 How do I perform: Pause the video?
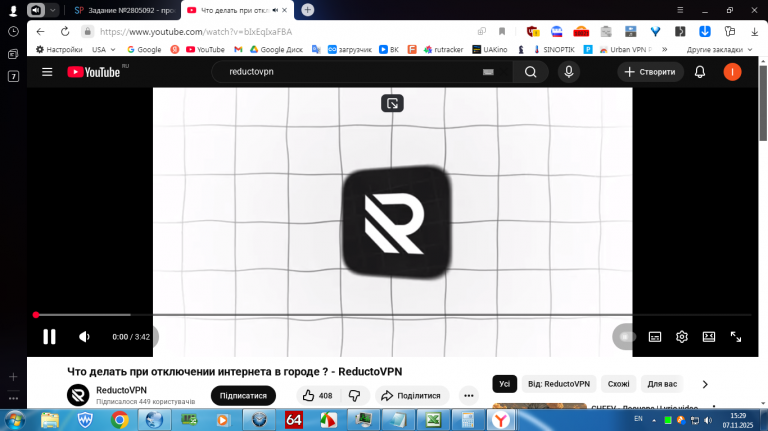[49, 336]
